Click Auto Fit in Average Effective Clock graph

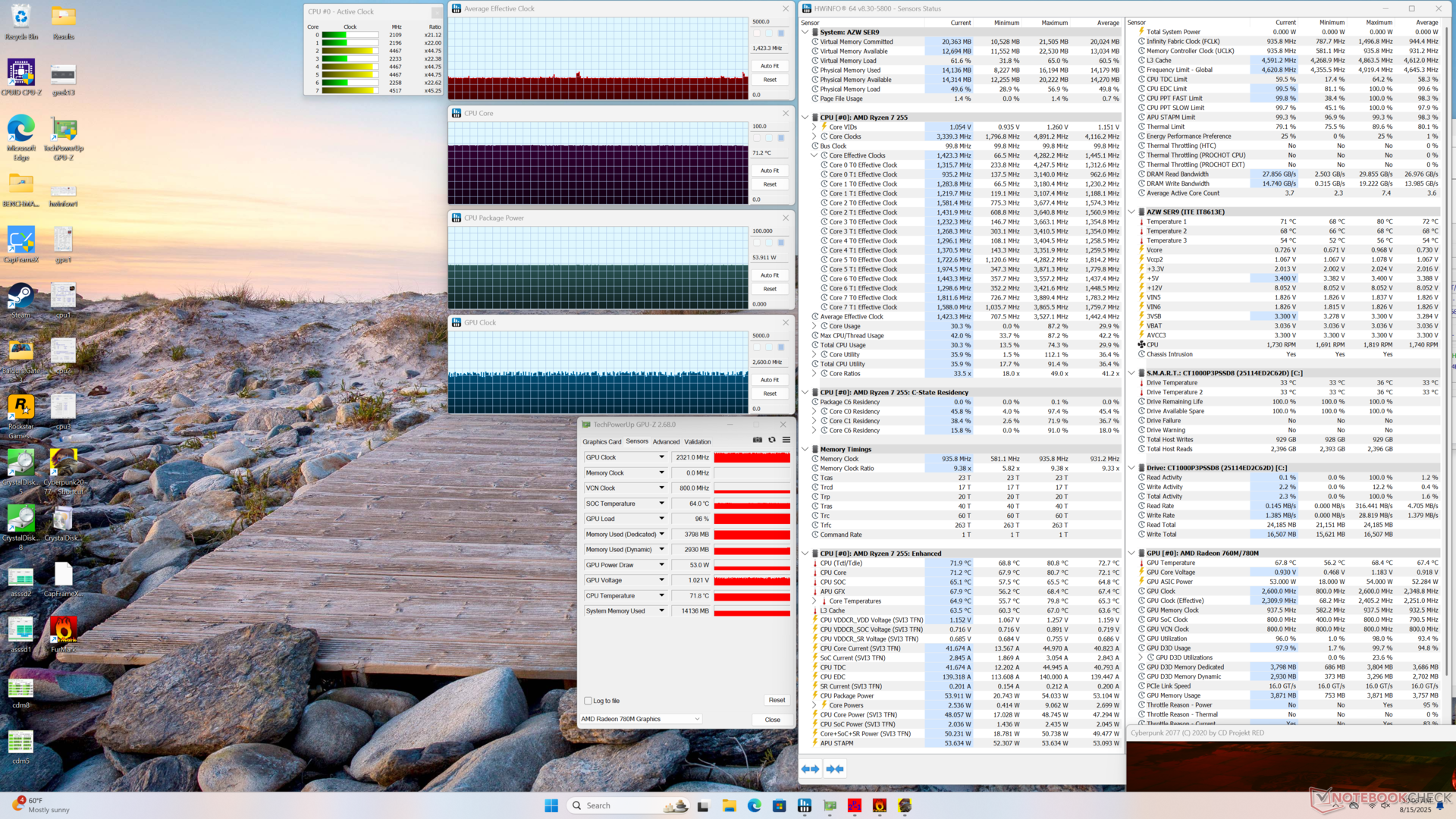click(x=770, y=66)
